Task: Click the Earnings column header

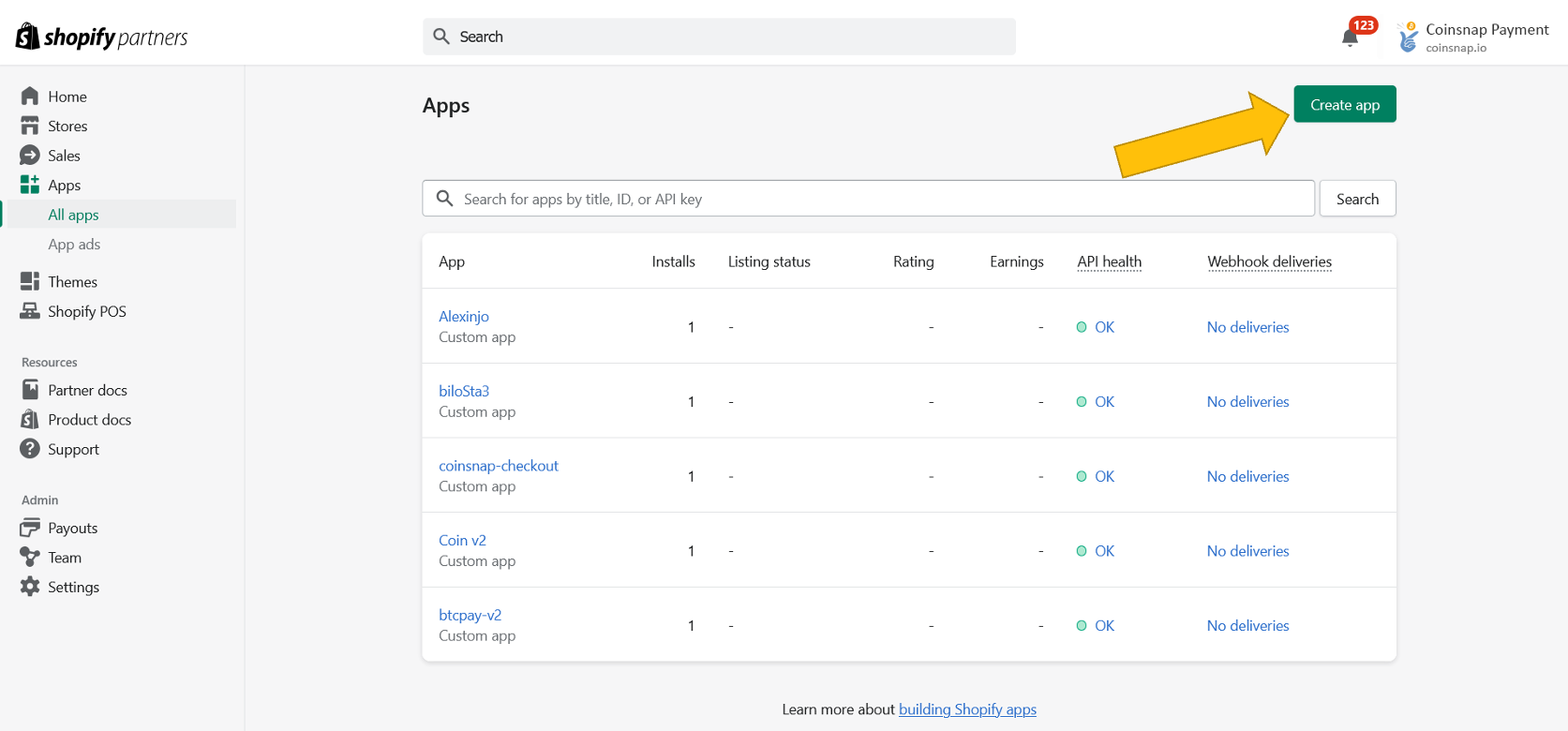Action: (1016, 261)
